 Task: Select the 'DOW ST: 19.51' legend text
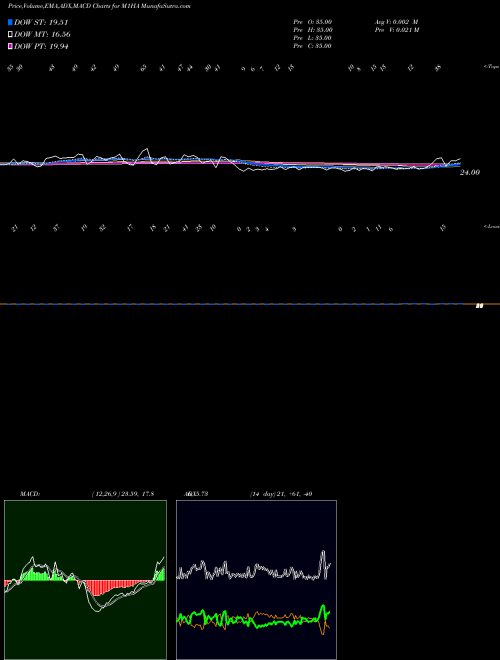click(41, 22)
